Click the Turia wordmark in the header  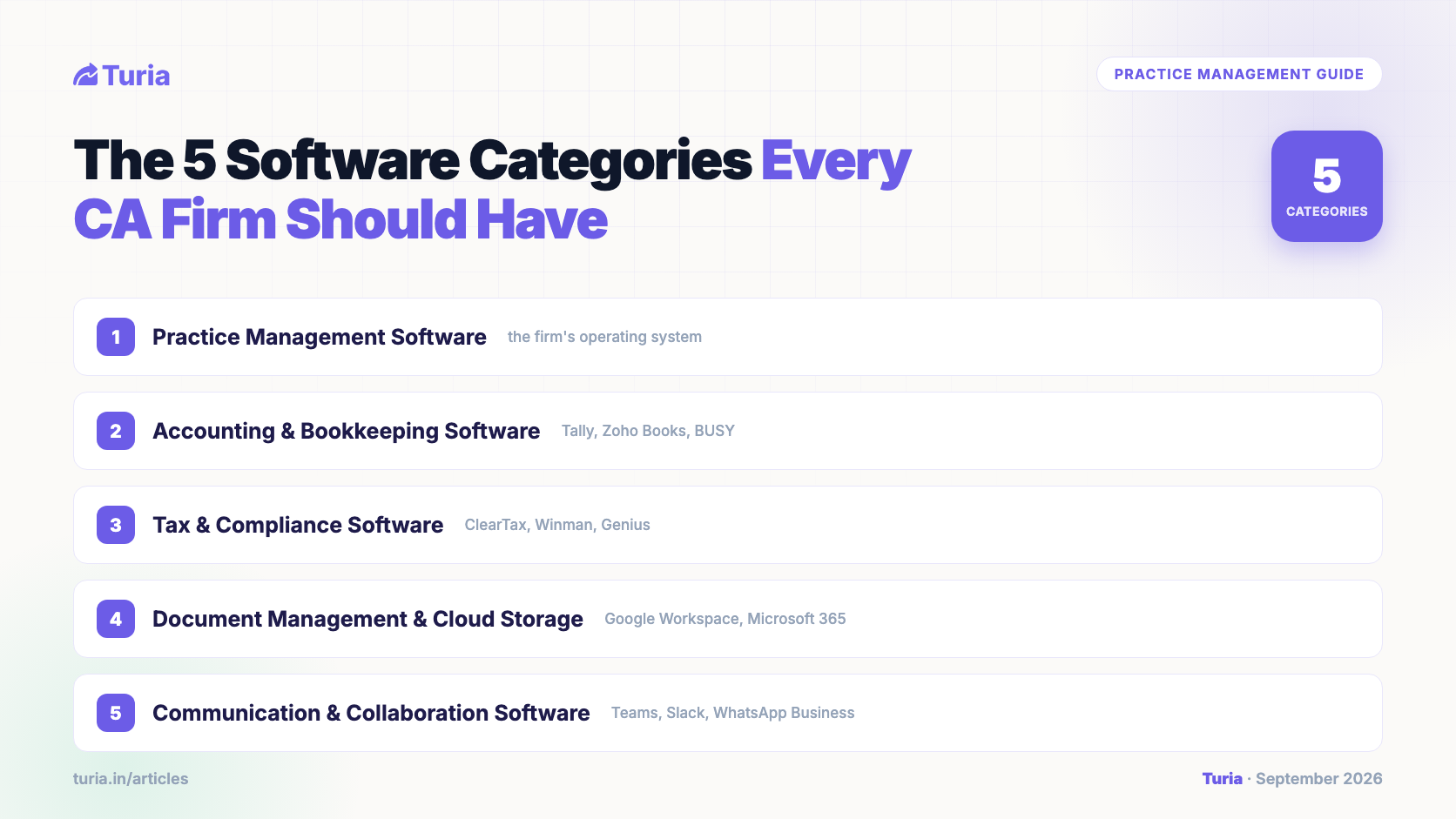[x=136, y=76]
